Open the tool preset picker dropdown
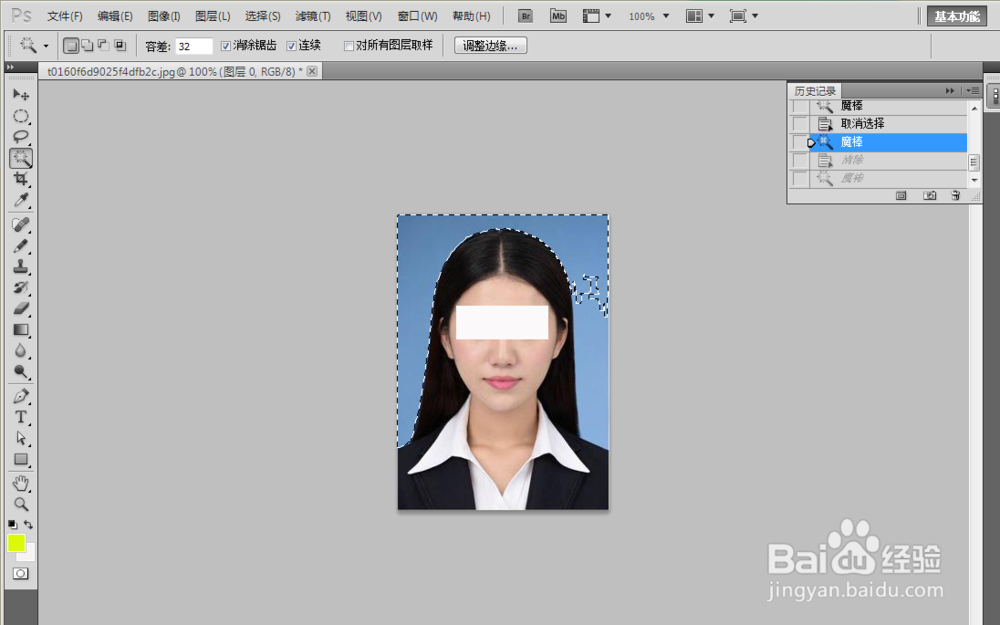1000x625 pixels. 46,46
